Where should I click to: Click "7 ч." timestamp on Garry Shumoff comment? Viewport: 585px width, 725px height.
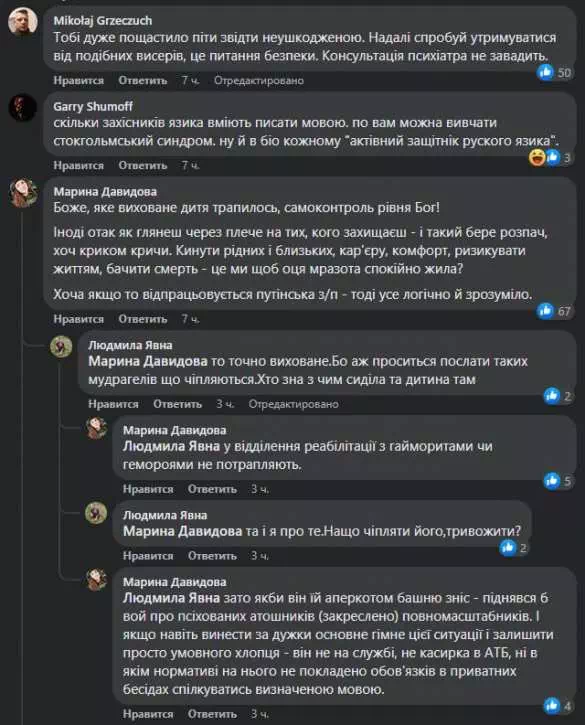pos(191,166)
